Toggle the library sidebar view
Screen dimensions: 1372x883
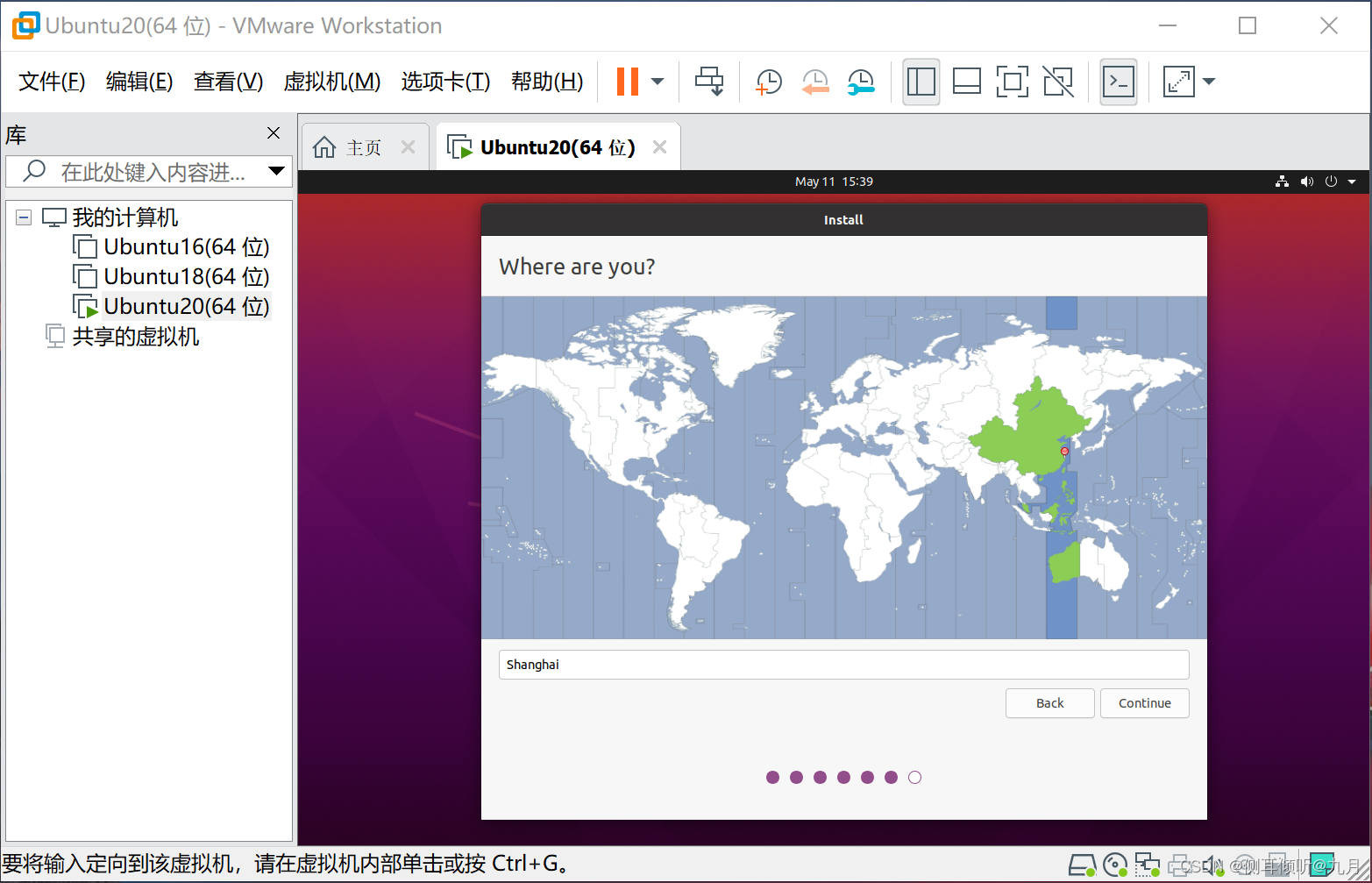click(x=921, y=82)
